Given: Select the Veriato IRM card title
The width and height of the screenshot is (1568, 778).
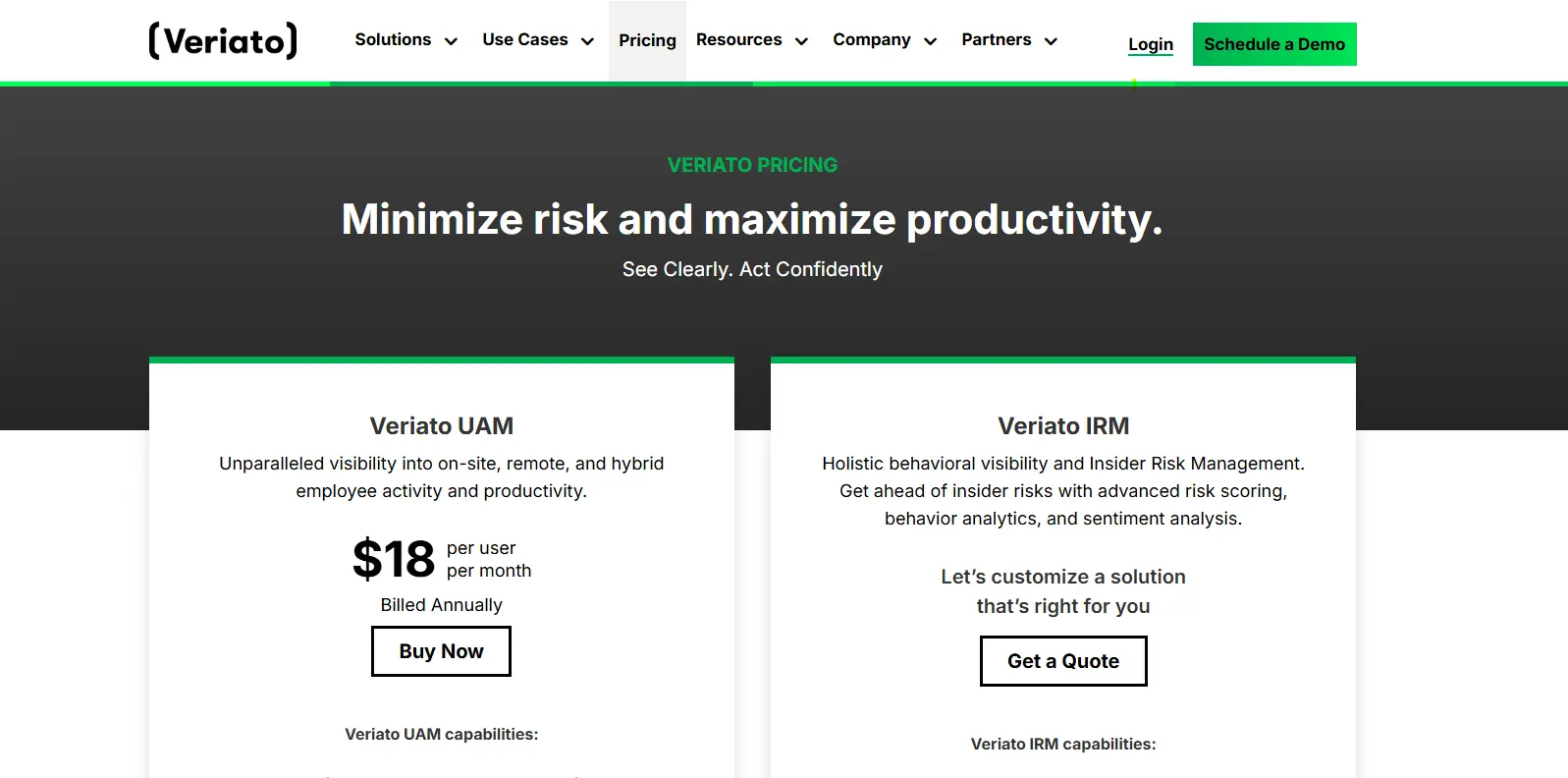Looking at the screenshot, I should 1063,425.
